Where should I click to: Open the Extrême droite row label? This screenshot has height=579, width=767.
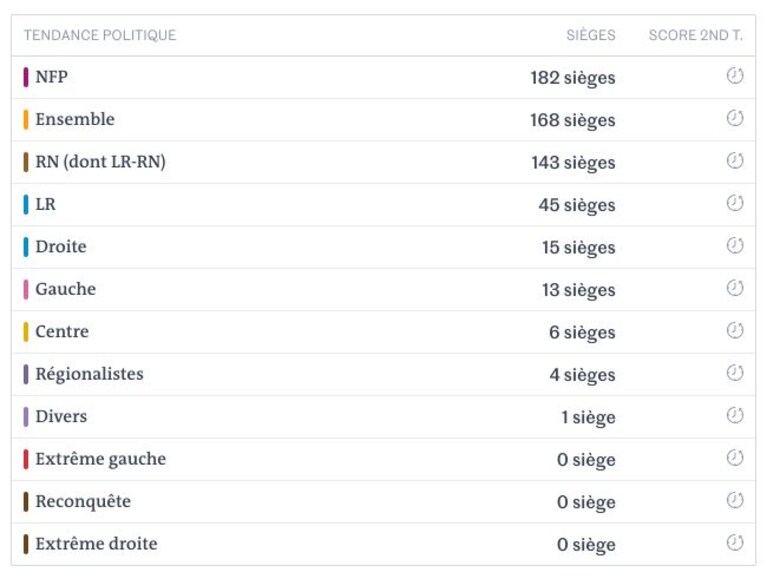96,544
